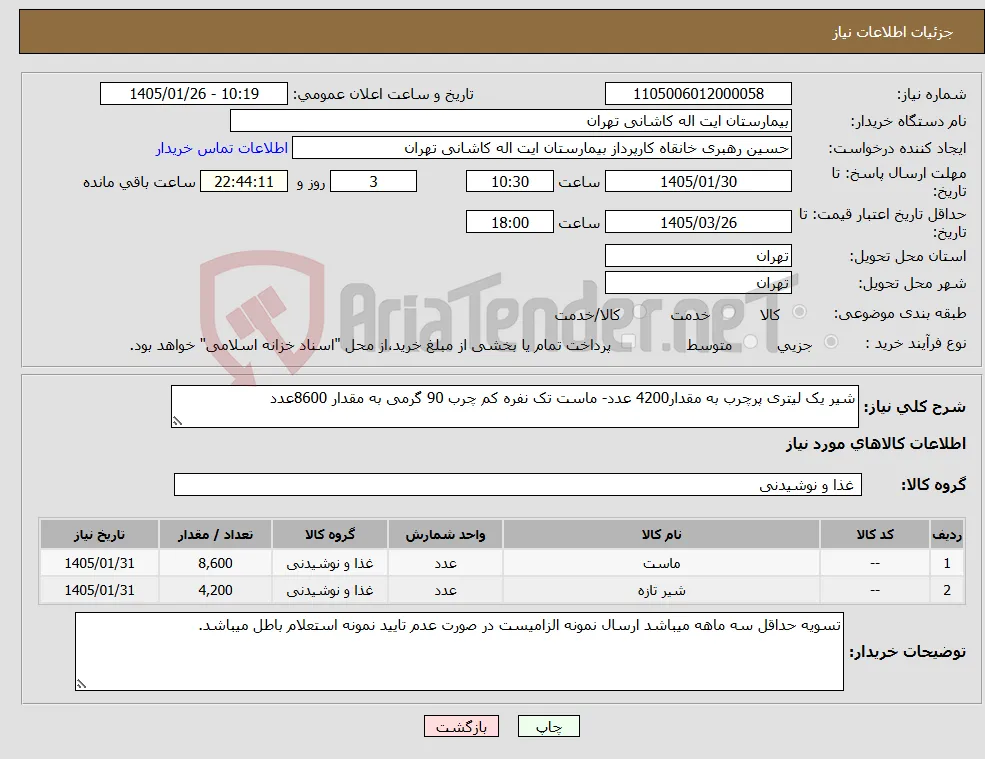985x759 pixels.
Task: Click the request creator name field
Action: pyautogui.click(x=541, y=148)
